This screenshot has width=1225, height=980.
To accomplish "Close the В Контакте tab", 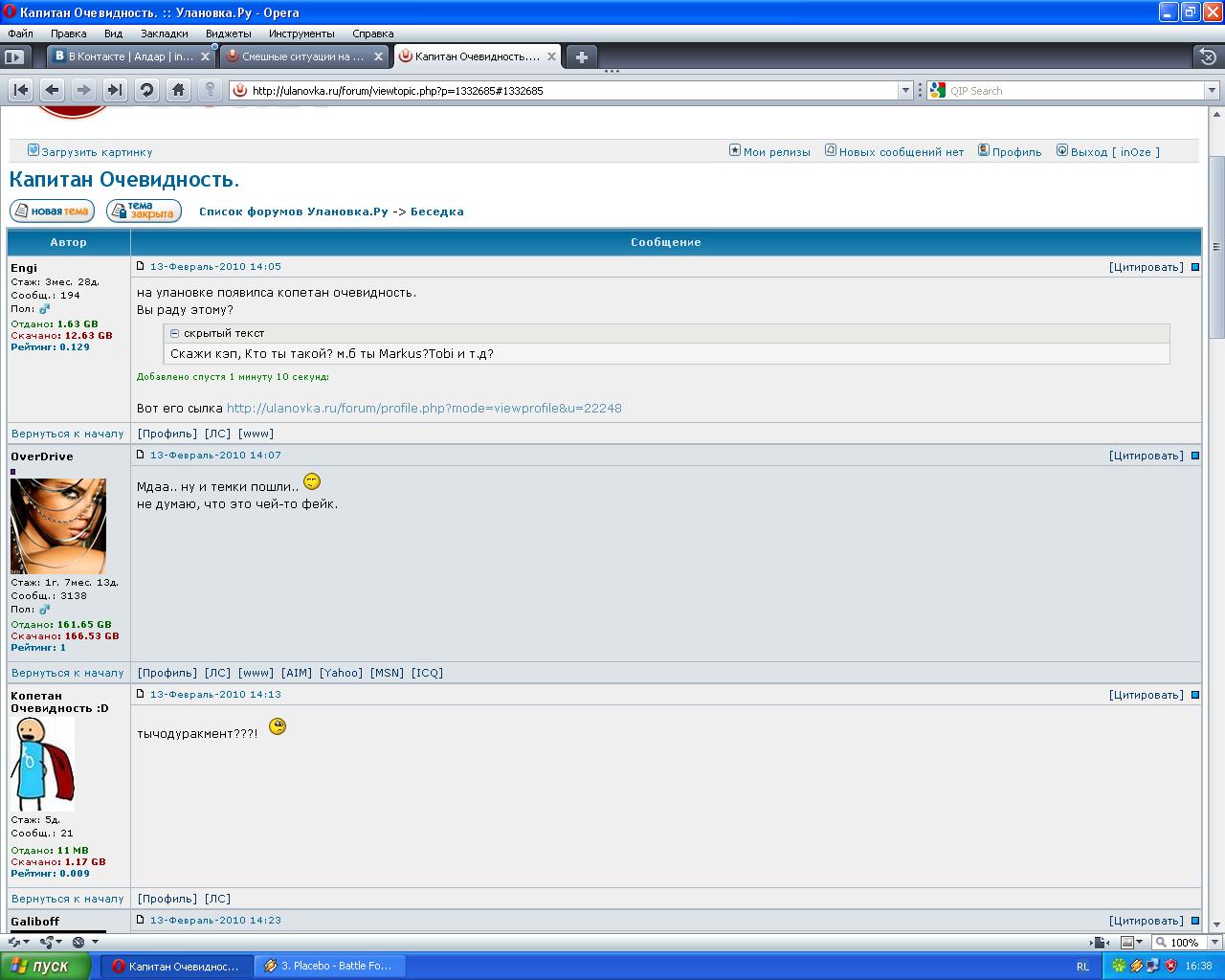I will point(205,56).
